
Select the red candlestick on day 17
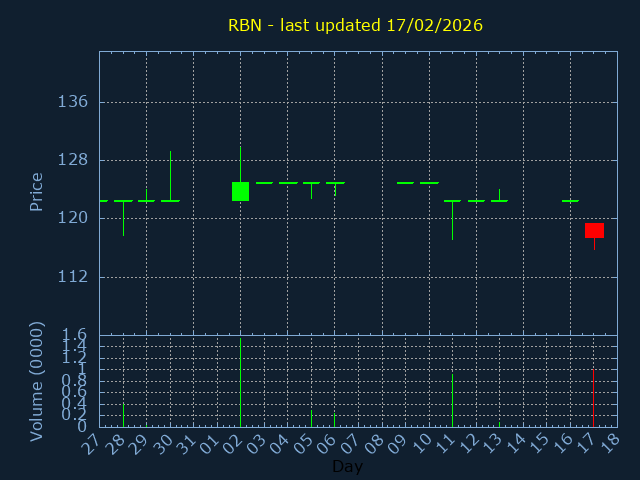[x=594, y=230]
